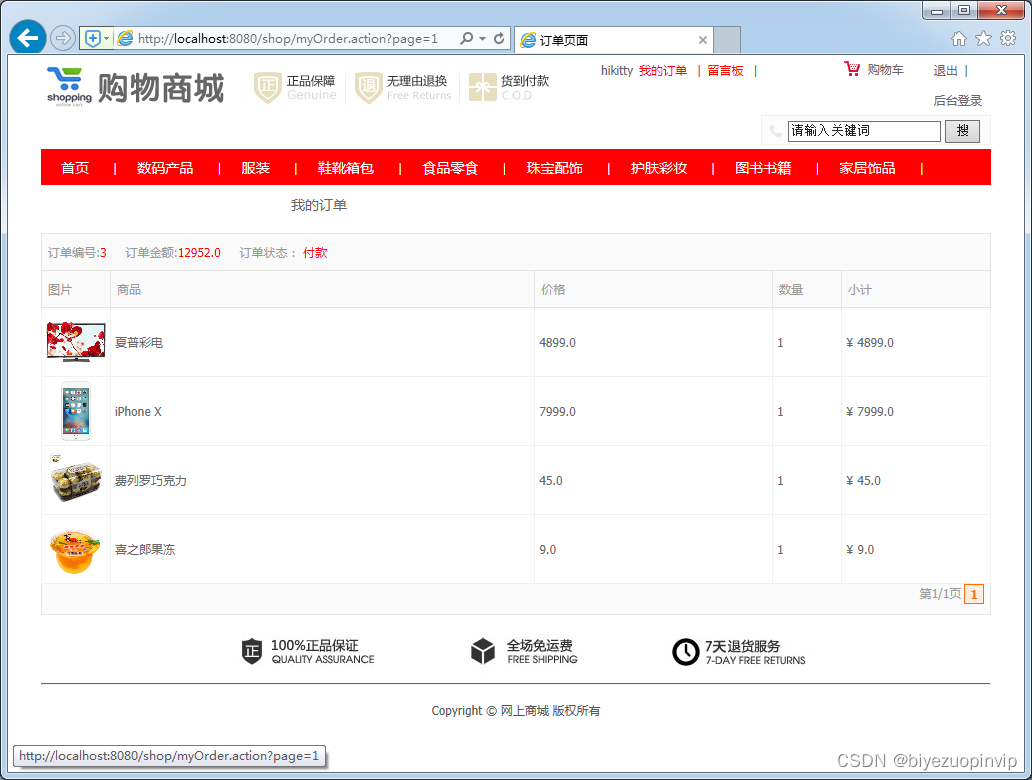Open the 鞋靴箱包 category
The height and width of the screenshot is (780, 1032).
point(346,168)
